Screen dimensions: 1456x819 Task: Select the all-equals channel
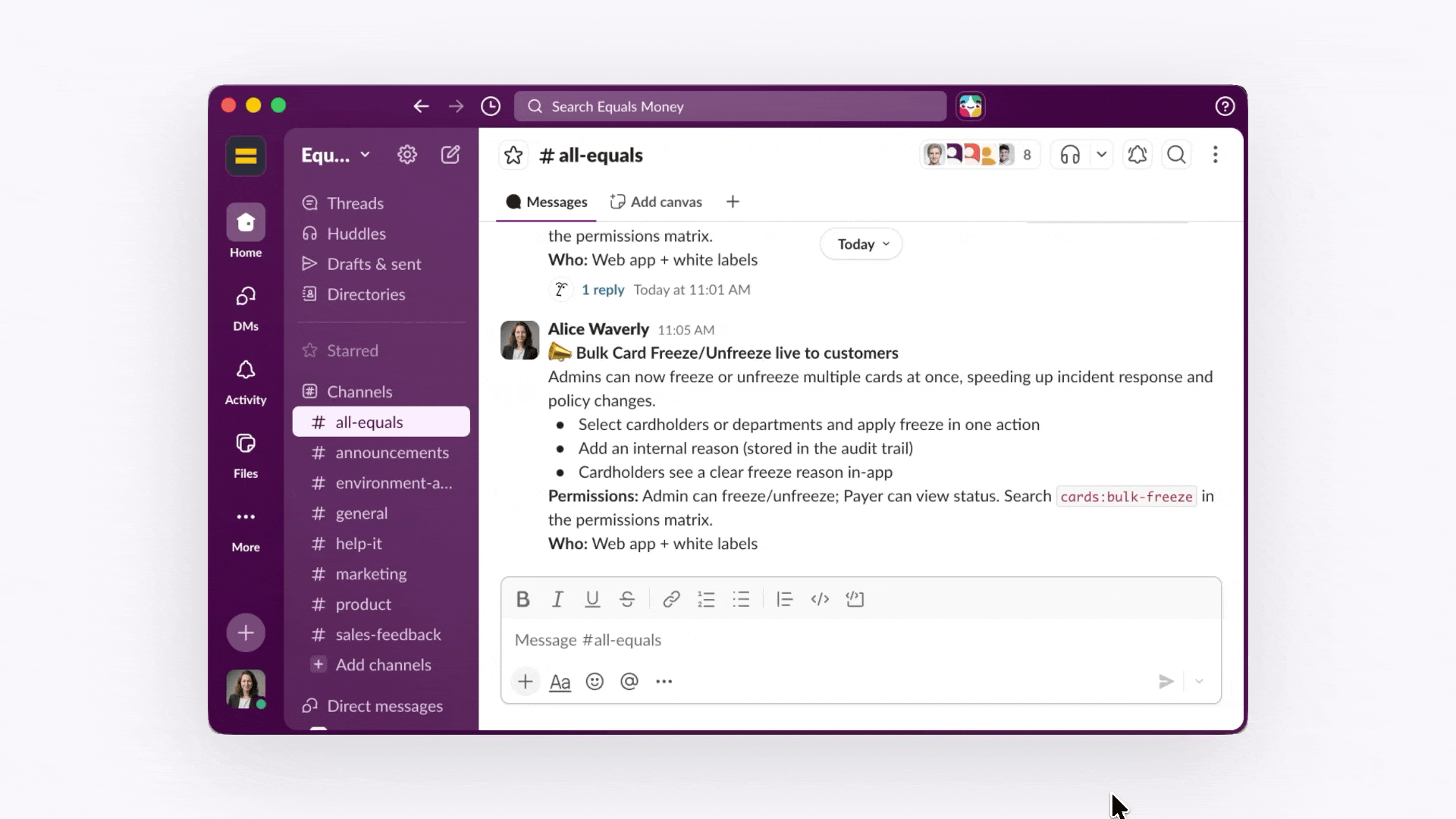[x=381, y=422]
